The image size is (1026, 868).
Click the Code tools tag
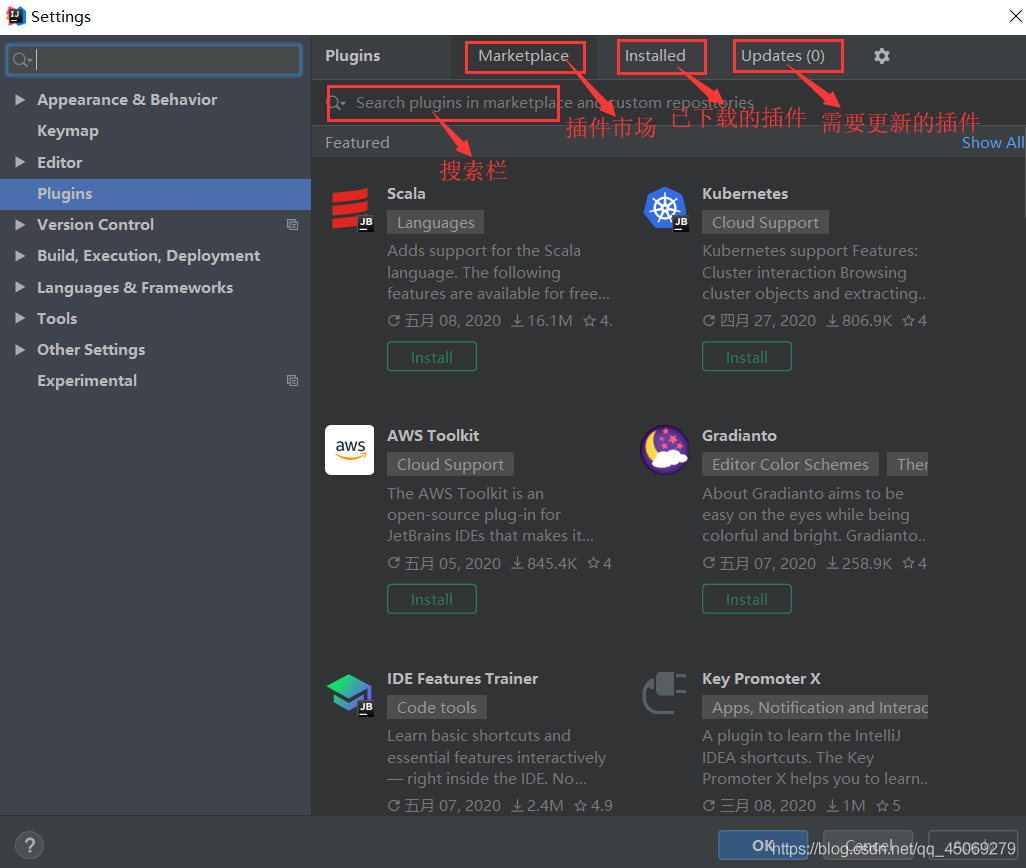pyautogui.click(x=436, y=707)
